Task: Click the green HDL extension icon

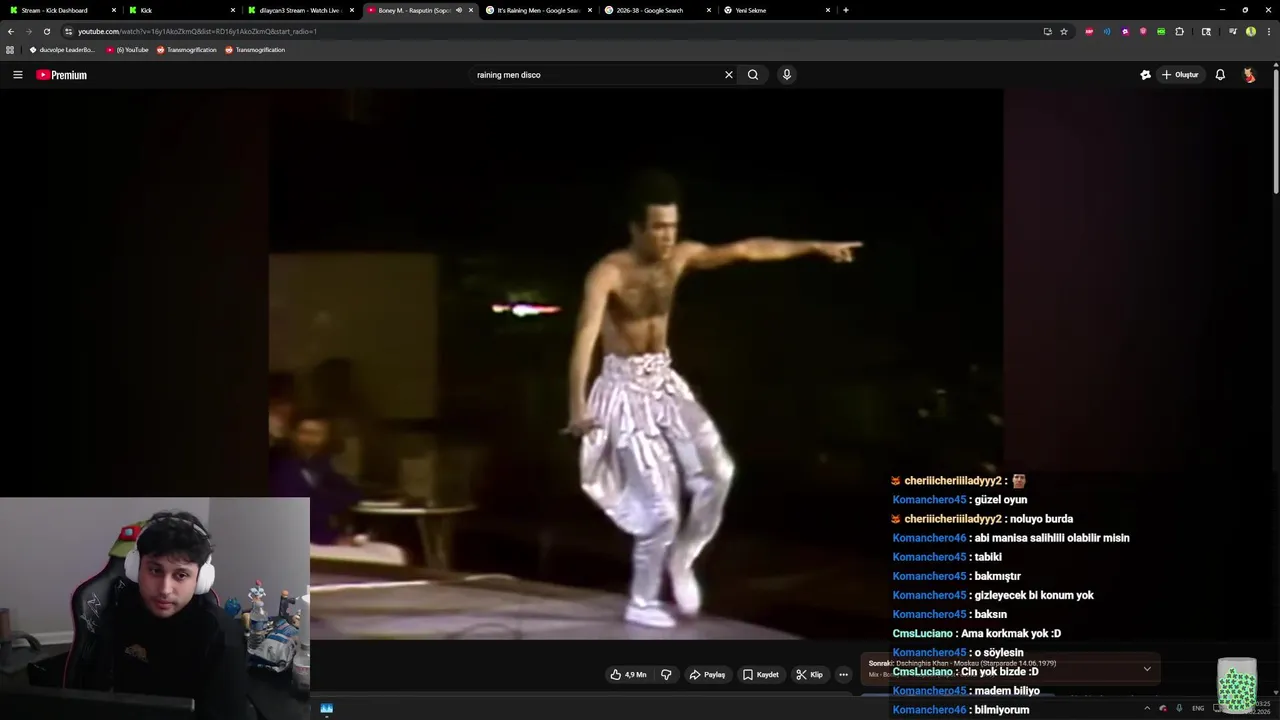Action: (x=1161, y=31)
